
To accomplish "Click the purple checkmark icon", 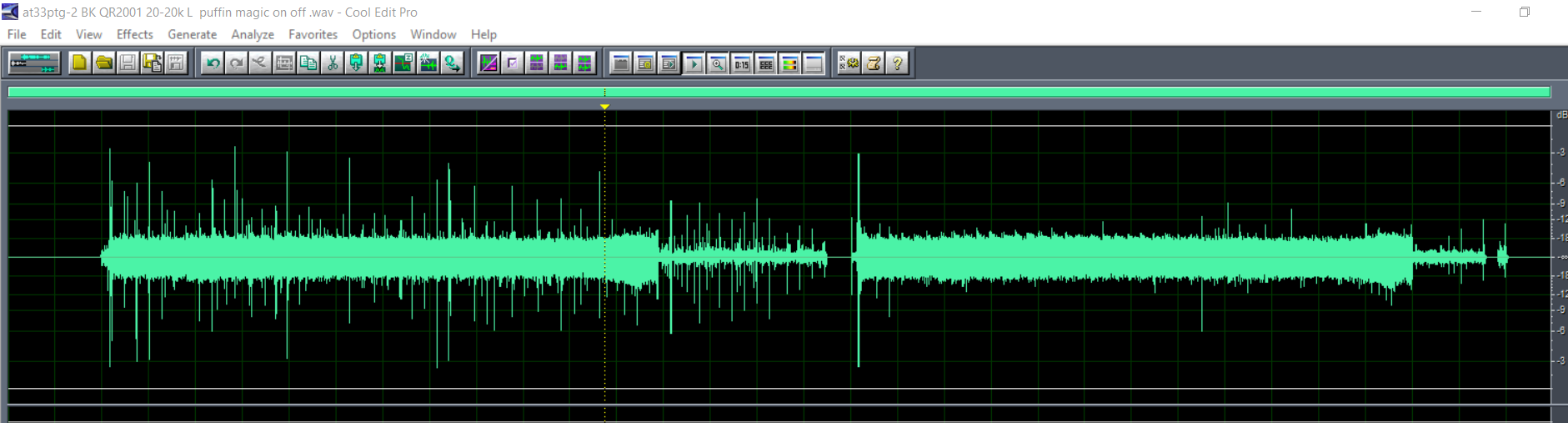I will [x=513, y=63].
